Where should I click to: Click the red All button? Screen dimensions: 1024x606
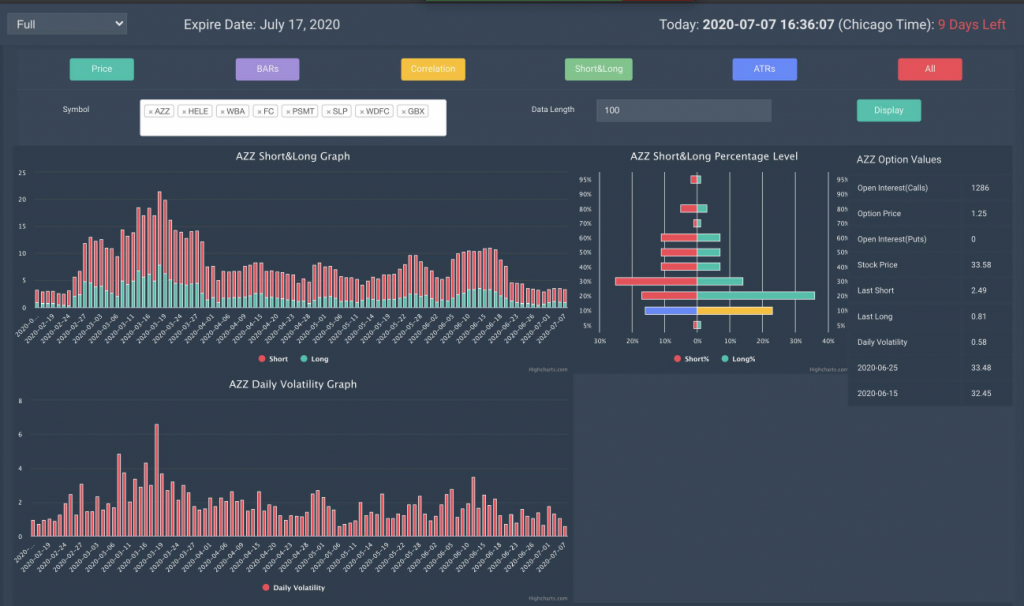click(930, 69)
